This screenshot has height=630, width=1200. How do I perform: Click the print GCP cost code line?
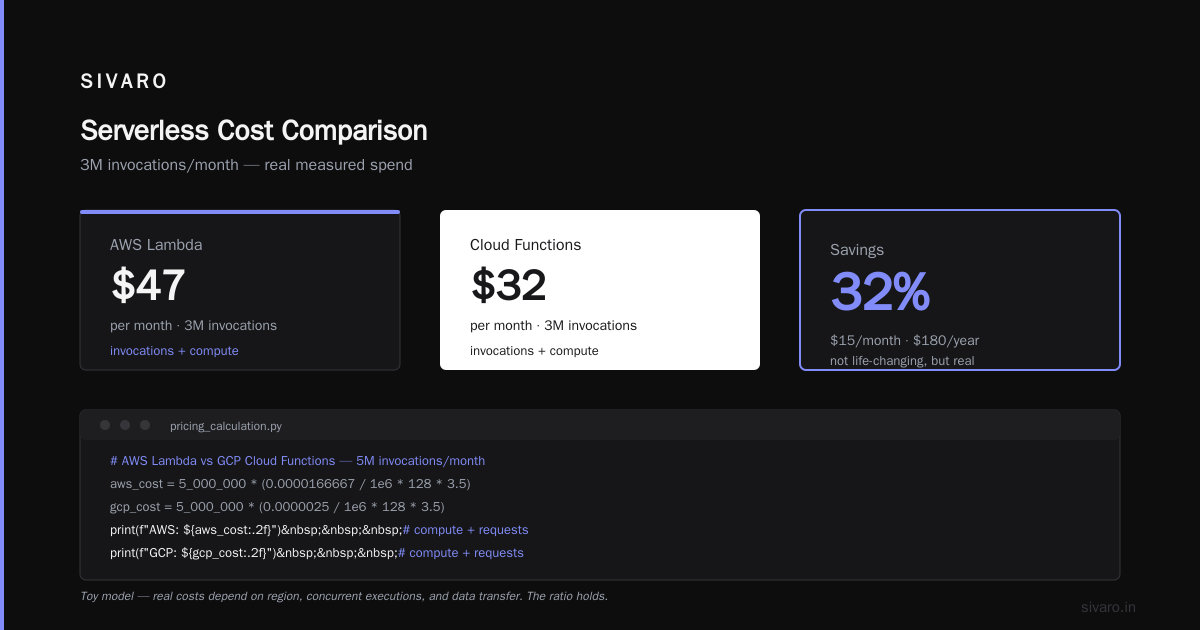[317, 553]
